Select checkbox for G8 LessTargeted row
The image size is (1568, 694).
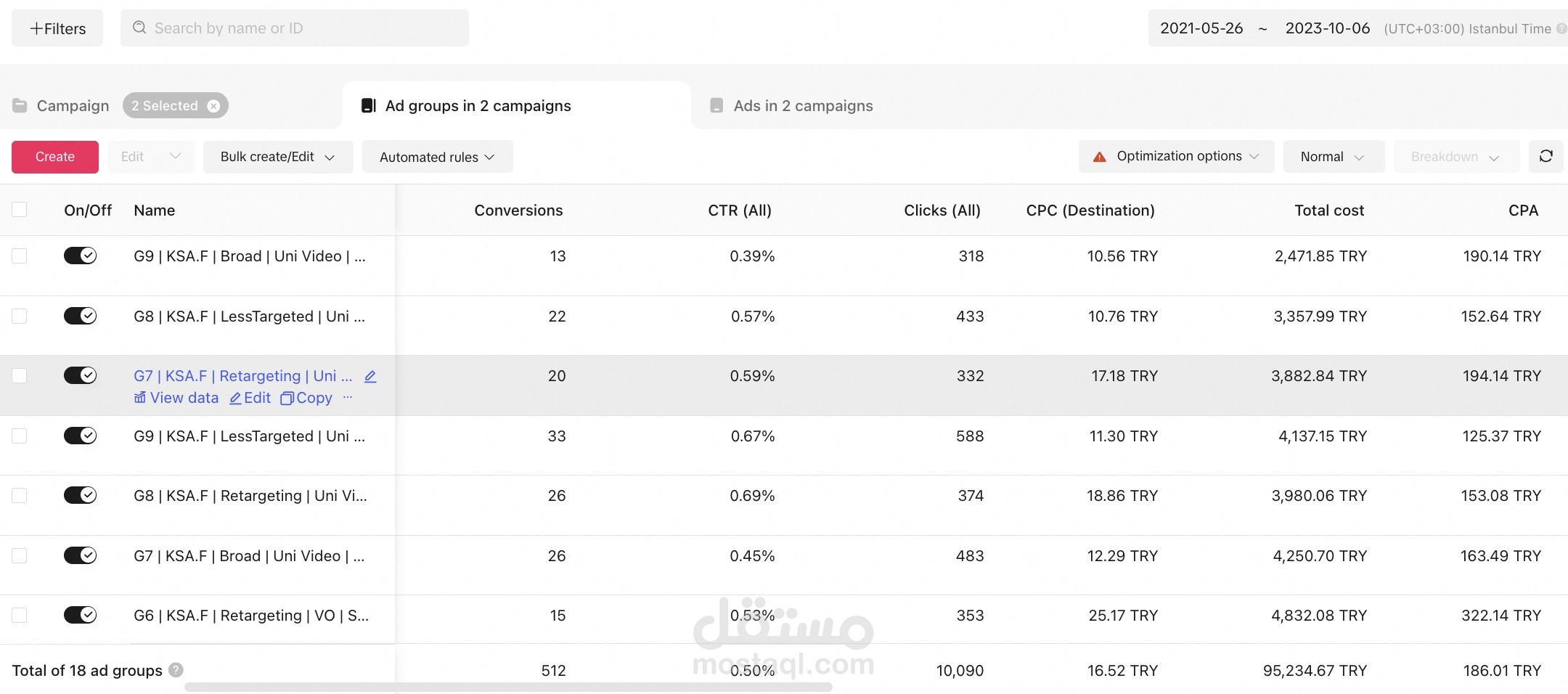pyautogui.click(x=20, y=316)
